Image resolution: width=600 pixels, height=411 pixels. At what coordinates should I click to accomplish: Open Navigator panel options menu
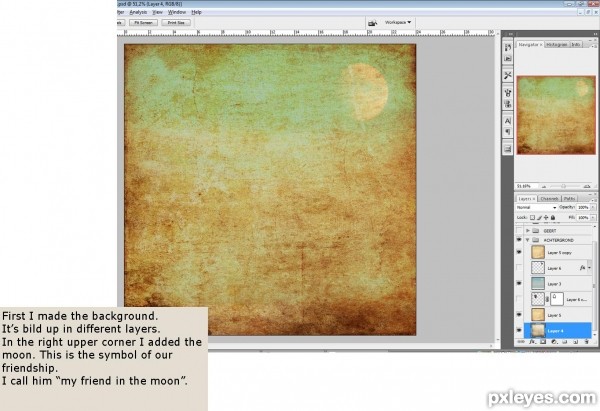tap(595, 46)
